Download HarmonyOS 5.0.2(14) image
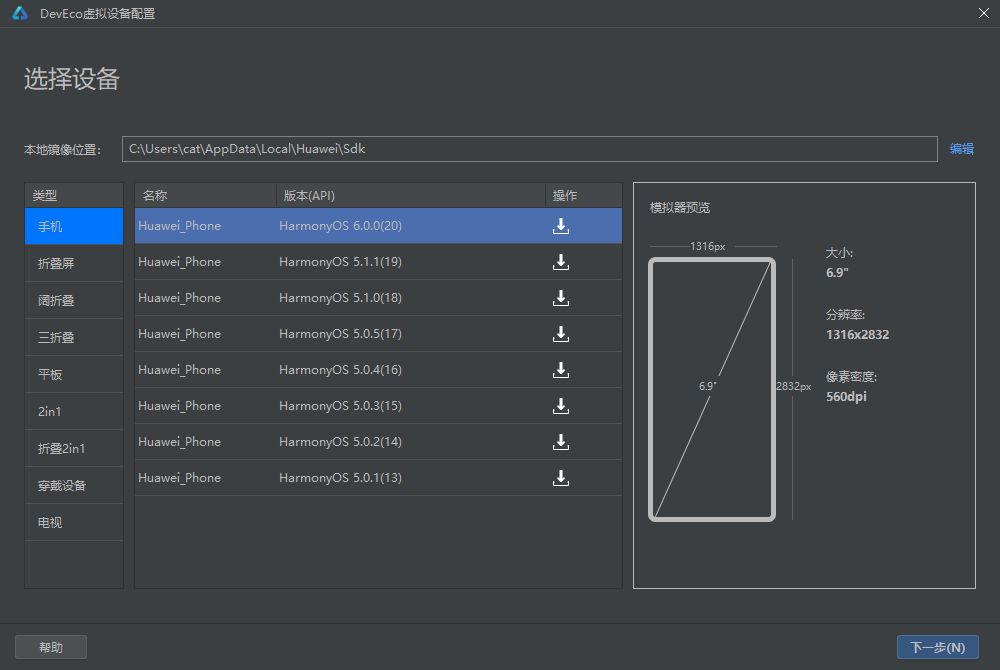This screenshot has width=1000, height=670. [x=561, y=442]
